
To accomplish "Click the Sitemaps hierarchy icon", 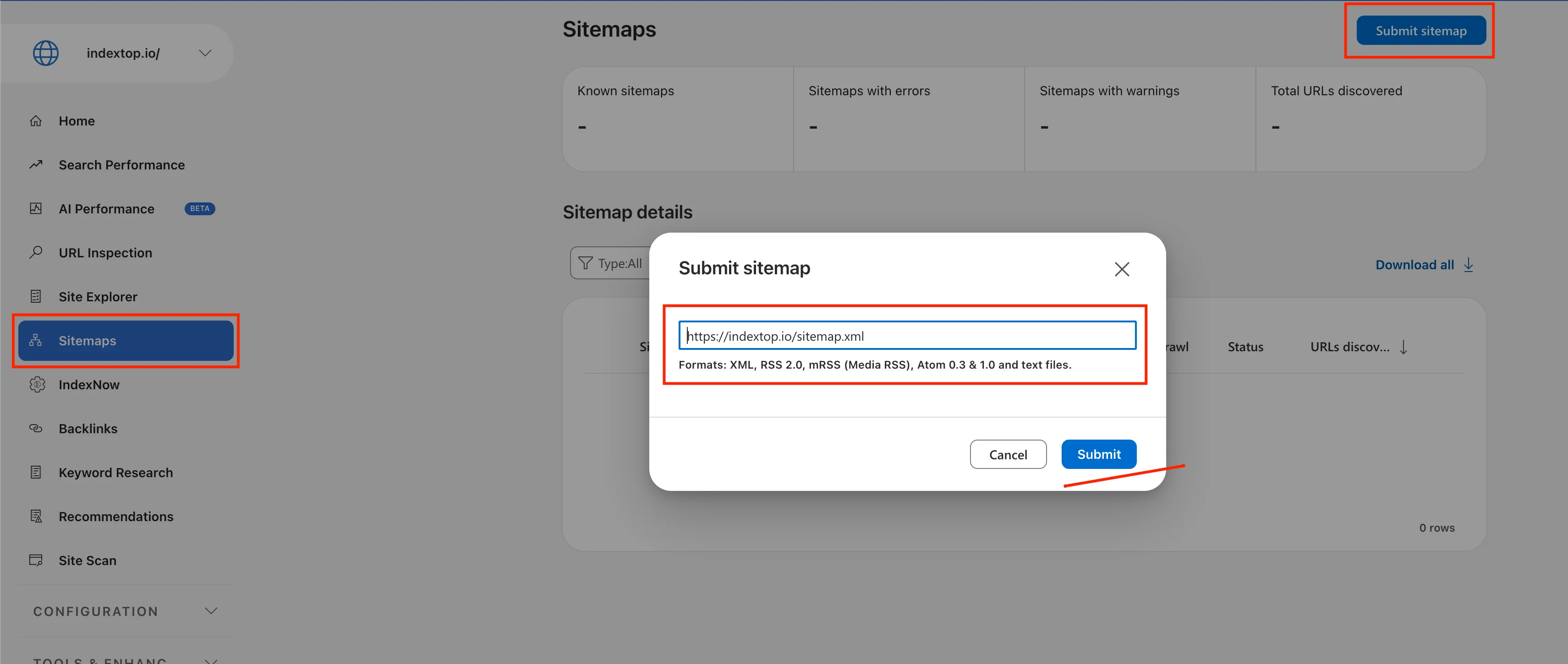I will [x=36, y=340].
